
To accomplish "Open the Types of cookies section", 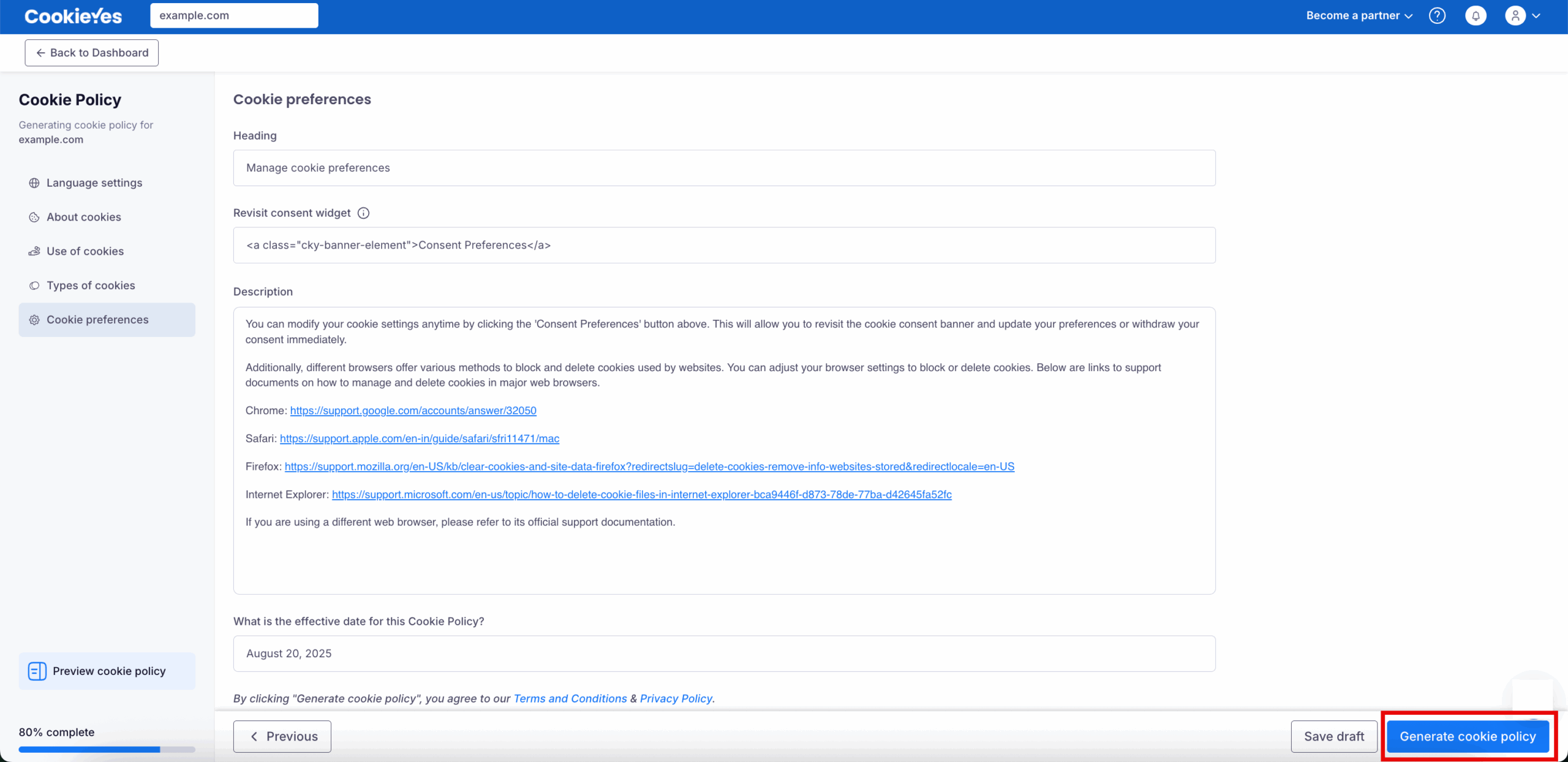I will [x=91, y=285].
